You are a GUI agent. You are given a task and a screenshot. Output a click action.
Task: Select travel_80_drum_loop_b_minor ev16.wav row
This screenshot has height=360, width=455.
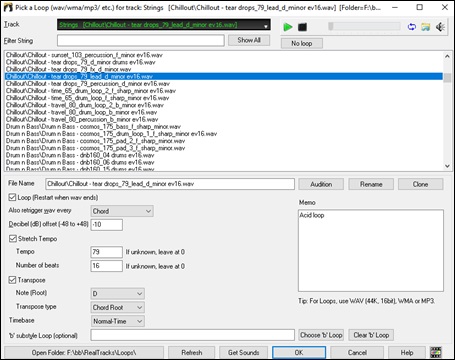pyautogui.click(x=224, y=112)
